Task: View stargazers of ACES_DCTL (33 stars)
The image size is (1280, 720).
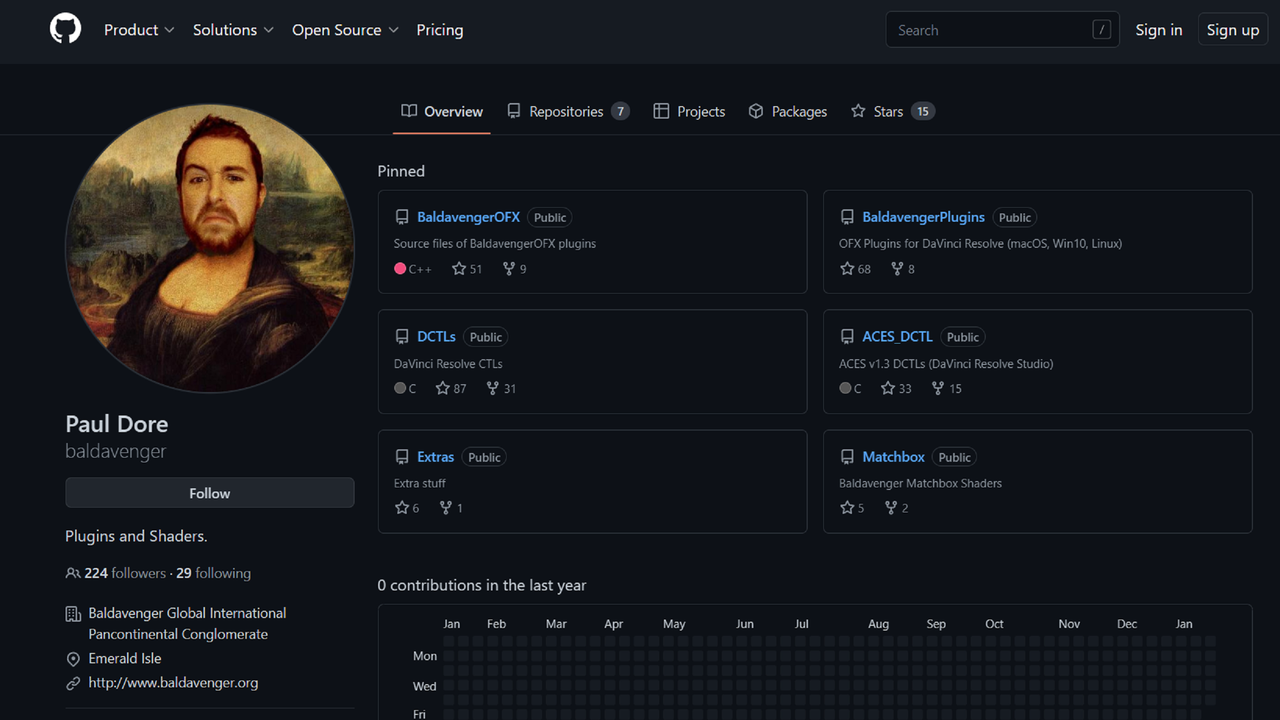Action: coord(896,388)
